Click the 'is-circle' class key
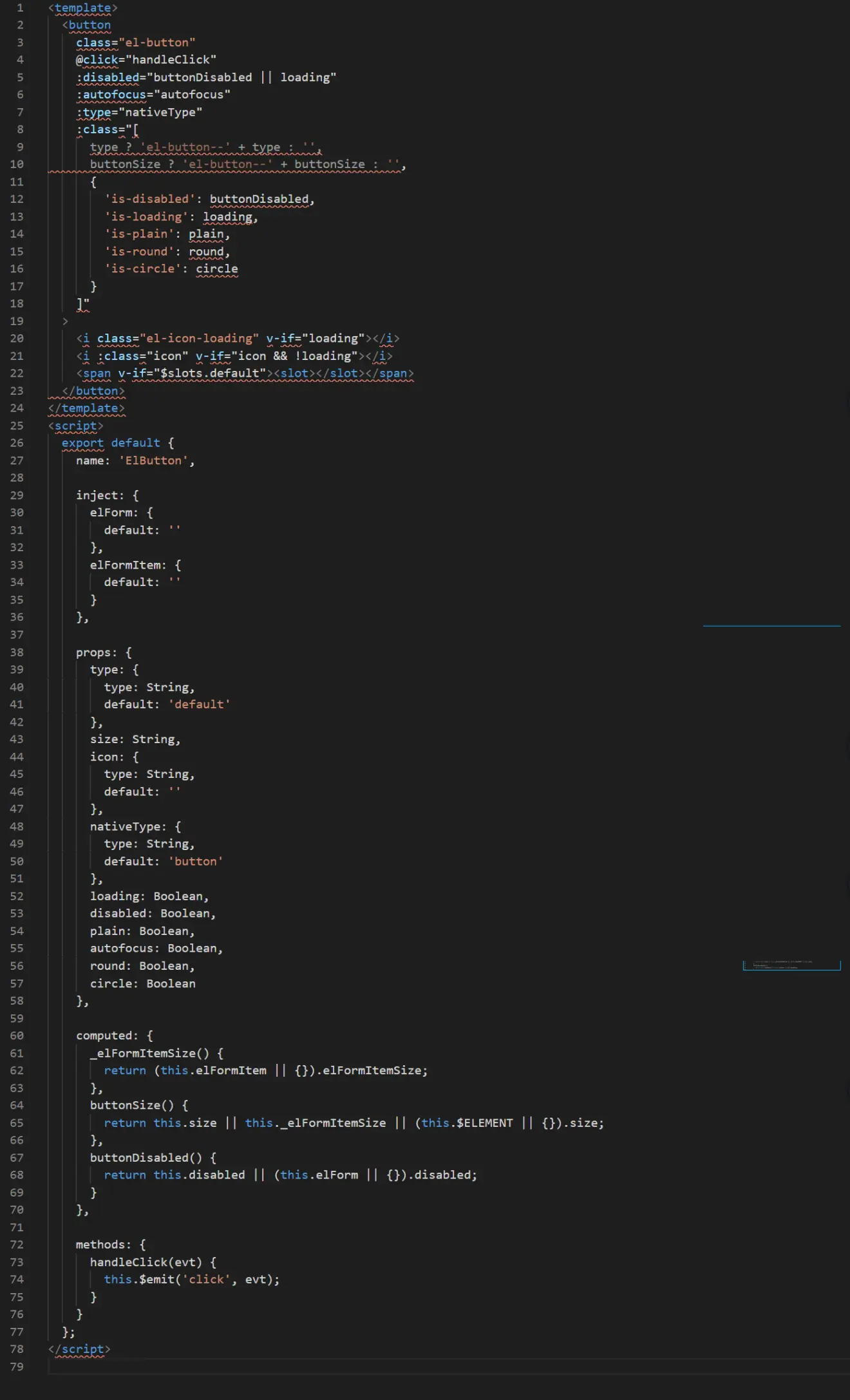The image size is (850, 1400). pyautogui.click(x=142, y=269)
